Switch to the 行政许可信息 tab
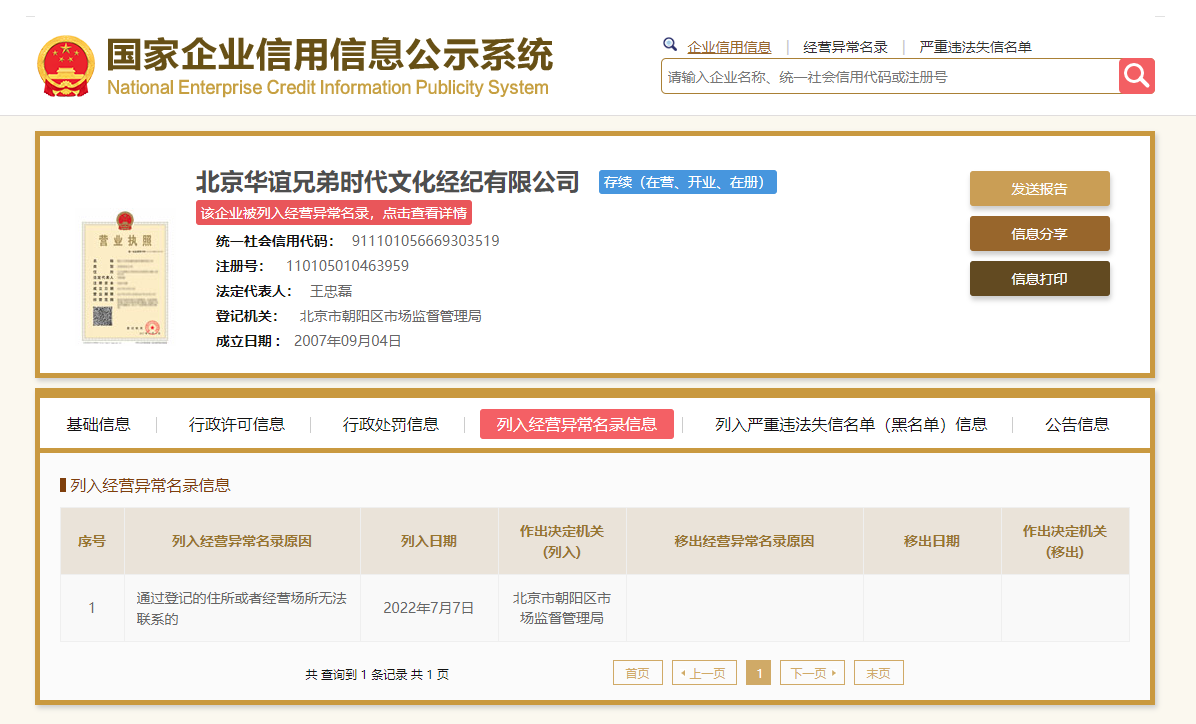 point(236,424)
